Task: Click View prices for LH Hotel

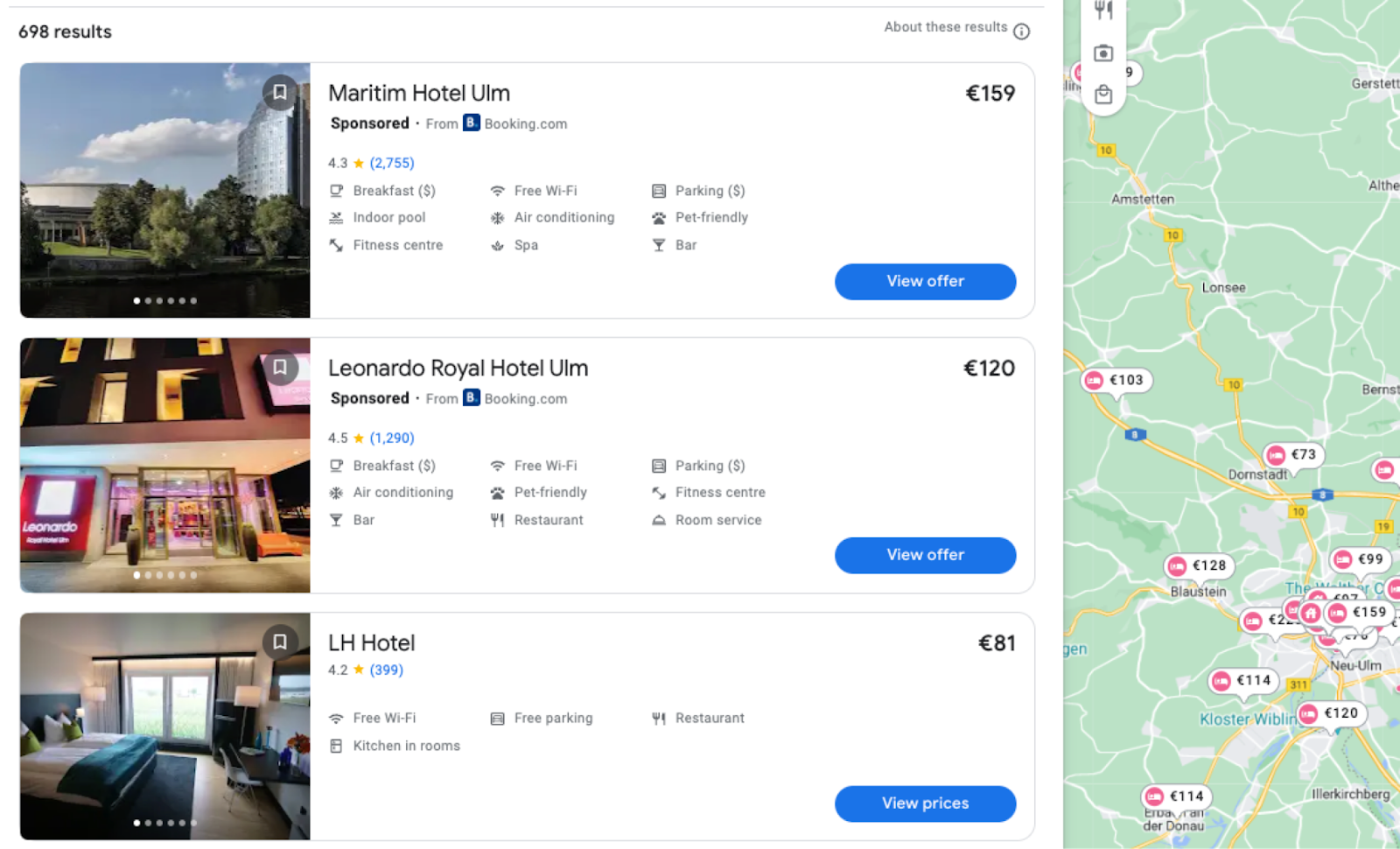Action: point(925,803)
